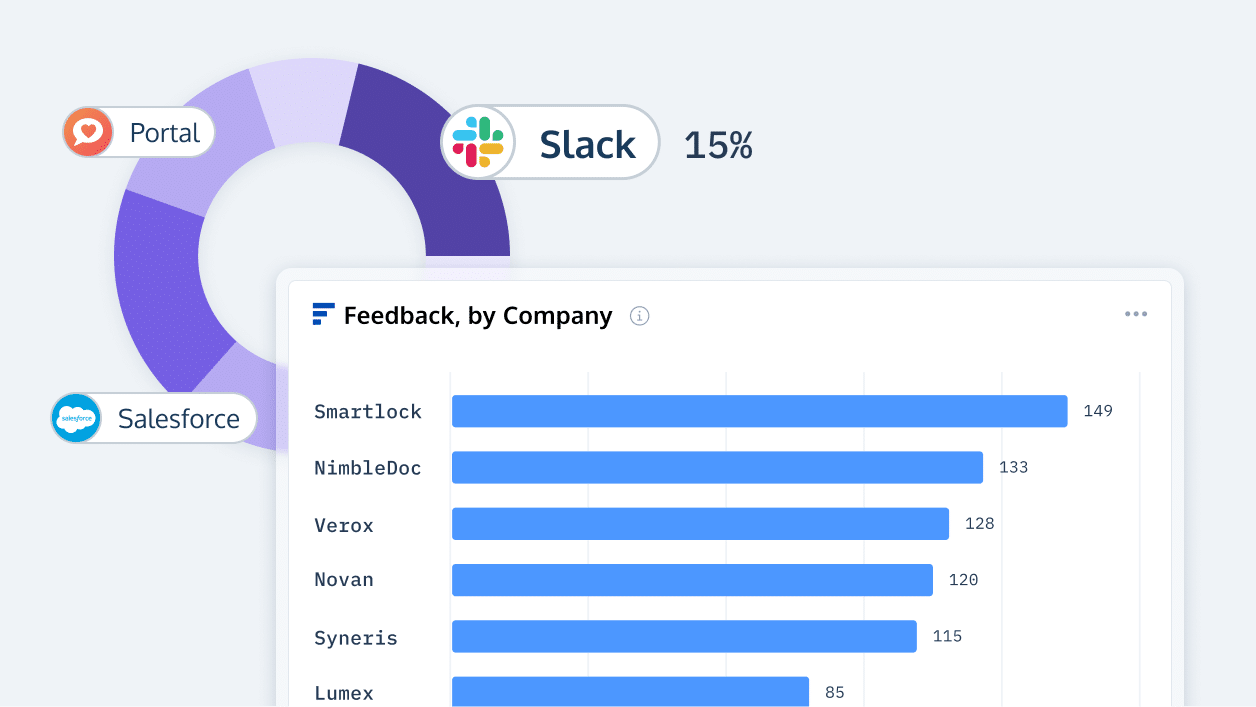Screen dimensions: 1256x707
Task: Click the Smartlock bar in chart
Action: pyautogui.click(x=759, y=411)
